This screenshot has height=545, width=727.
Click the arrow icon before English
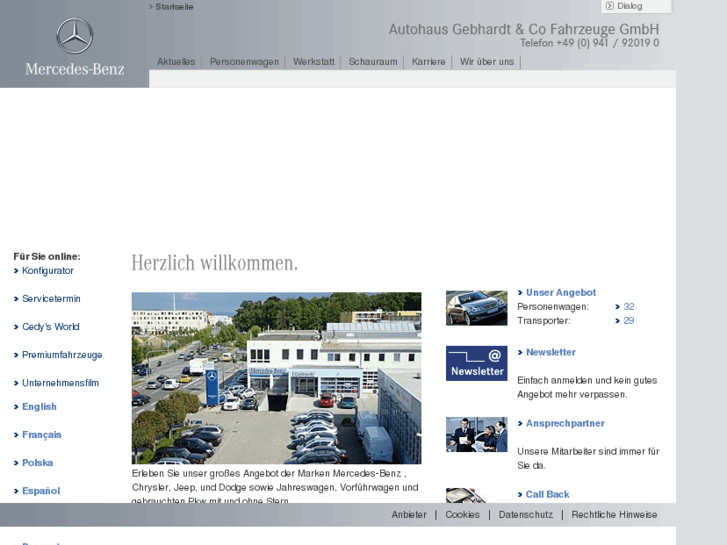coord(16,407)
